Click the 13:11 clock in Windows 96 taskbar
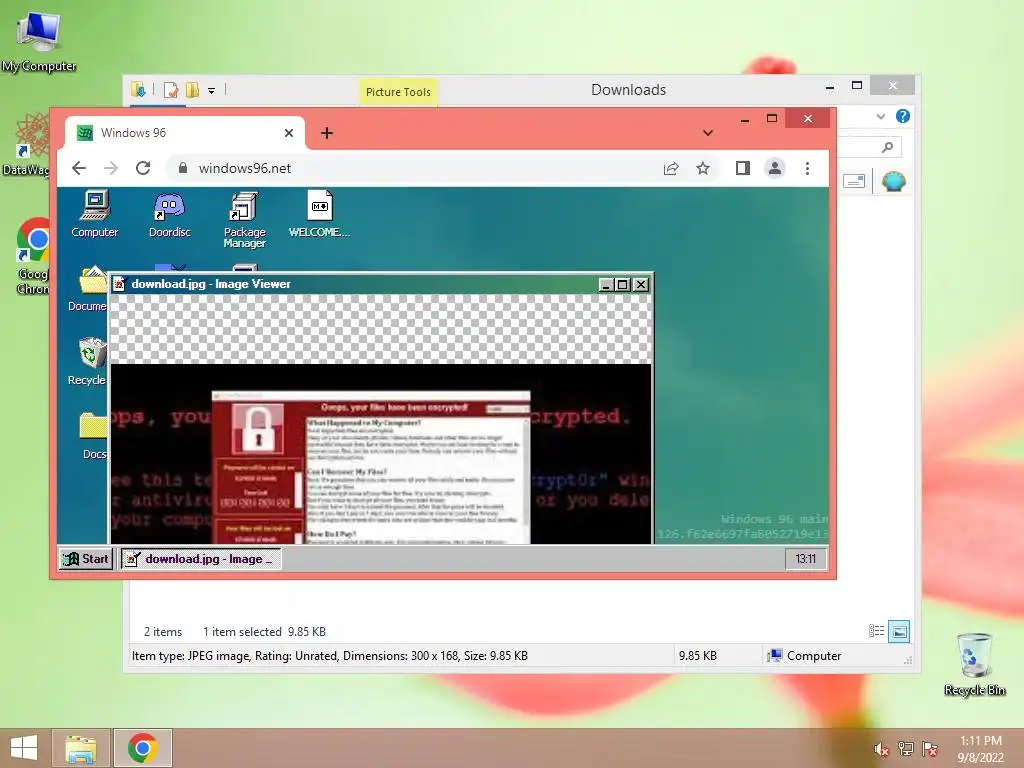1024x768 pixels. tap(805, 559)
